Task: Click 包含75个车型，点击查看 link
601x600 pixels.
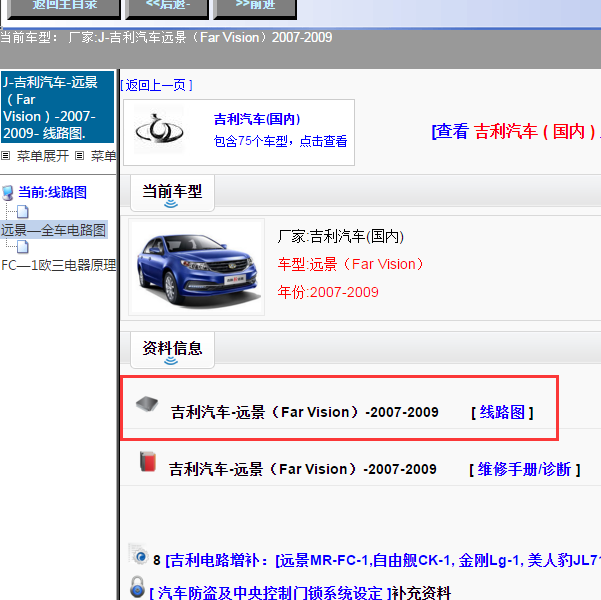Action: (280, 141)
